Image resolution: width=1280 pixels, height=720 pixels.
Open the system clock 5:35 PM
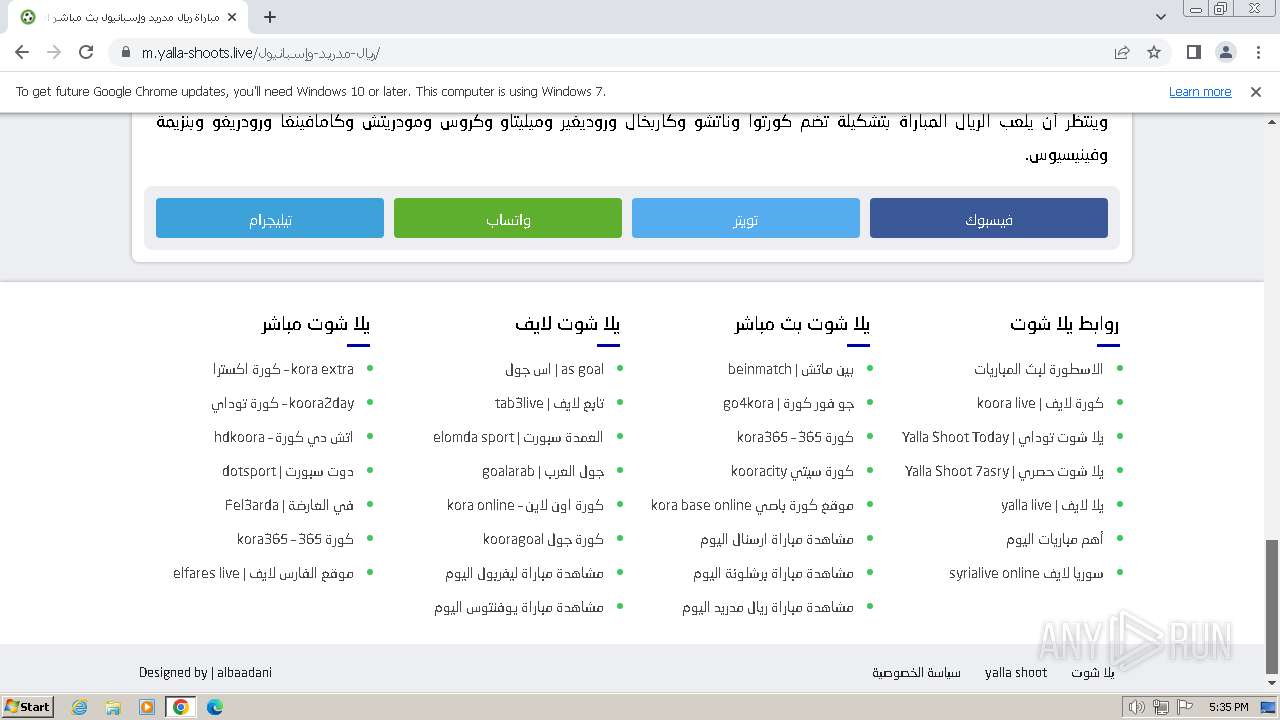[x=1228, y=707]
